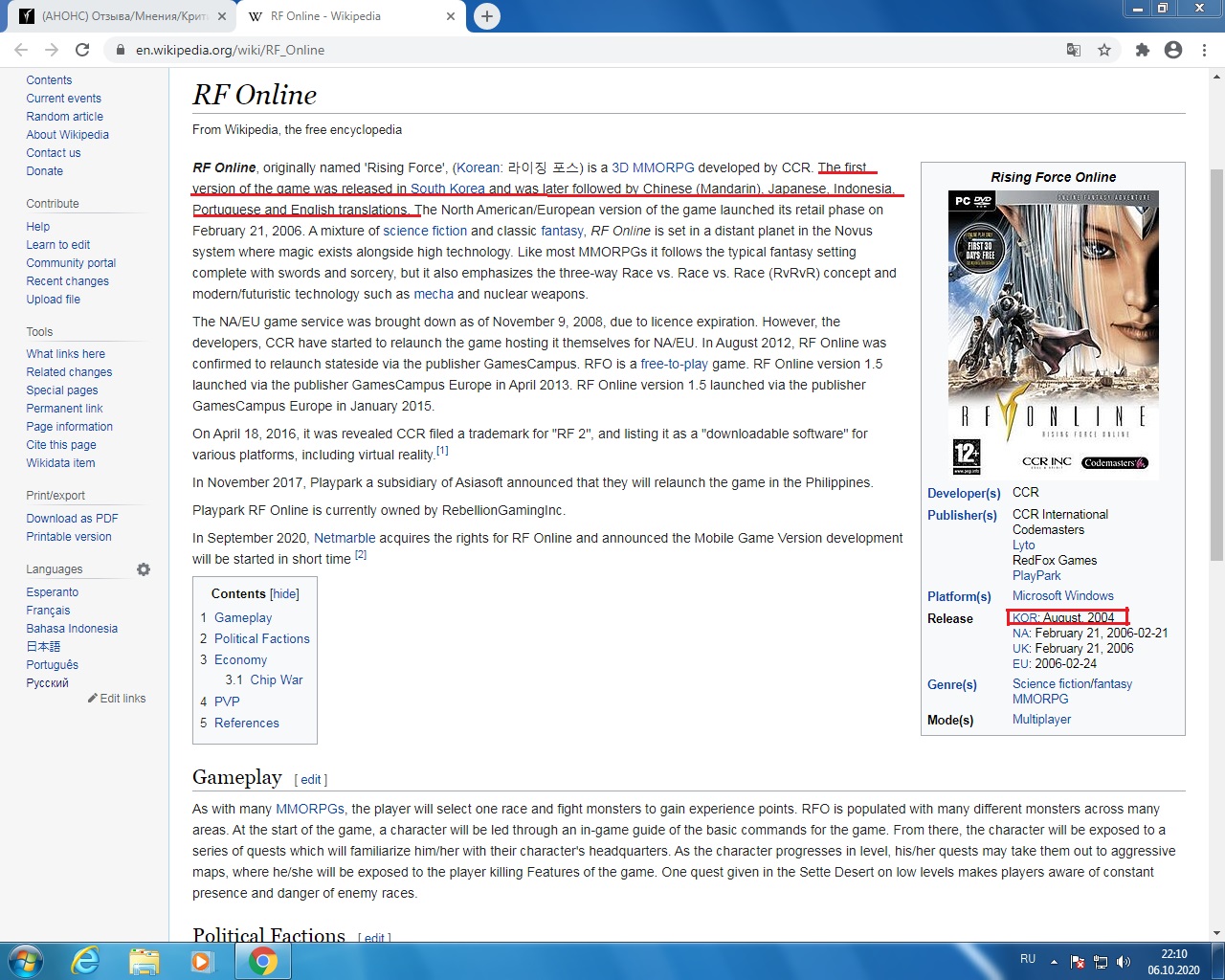
Task: Open the 3D MMORPG link
Action: (653, 167)
